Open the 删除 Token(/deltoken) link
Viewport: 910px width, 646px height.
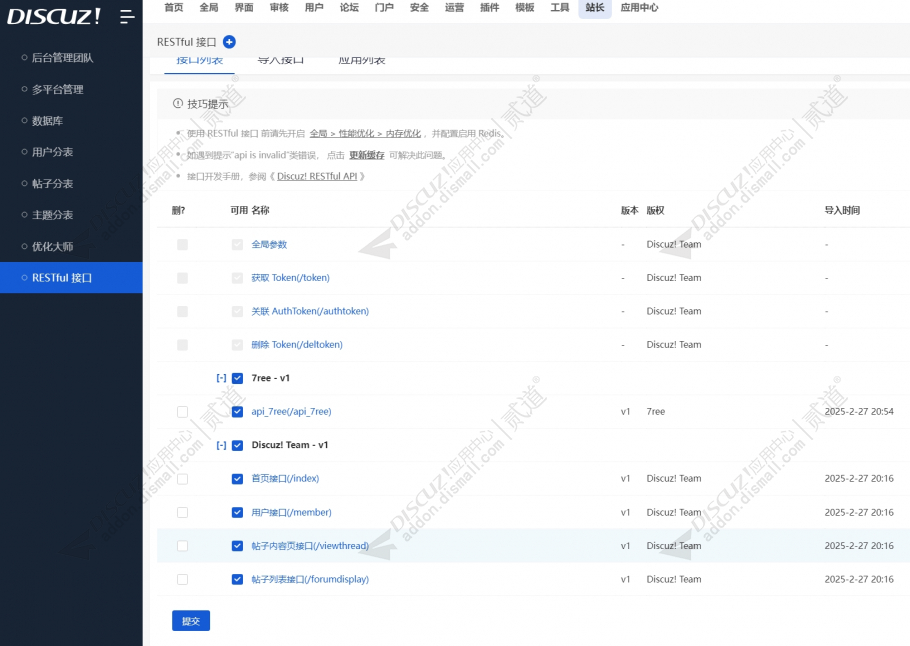coord(297,345)
